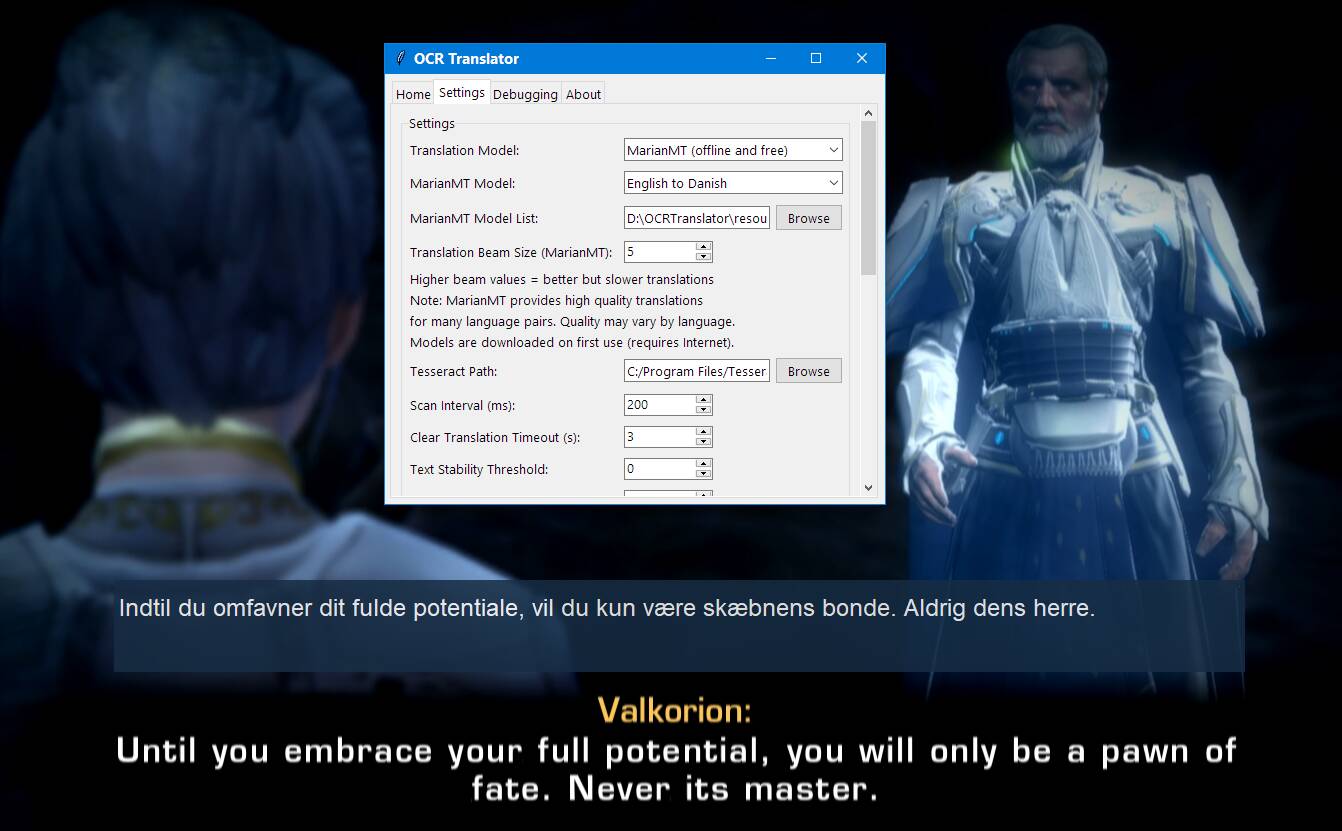The height and width of the screenshot is (831, 1342).
Task: Increase Text Stability Threshold value
Action: click(x=704, y=464)
